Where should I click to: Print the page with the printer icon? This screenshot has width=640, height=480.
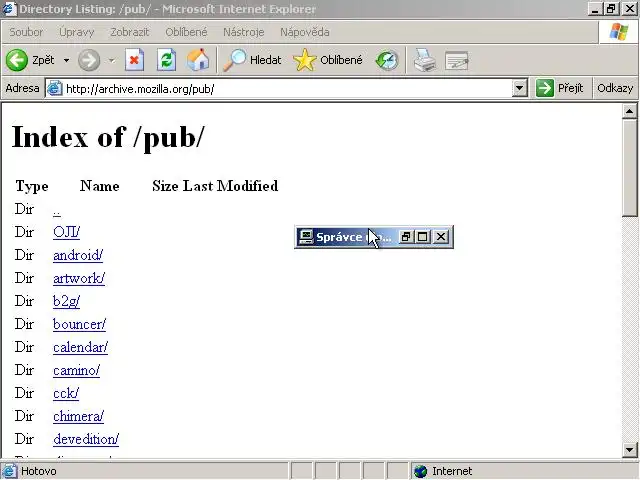click(424, 60)
